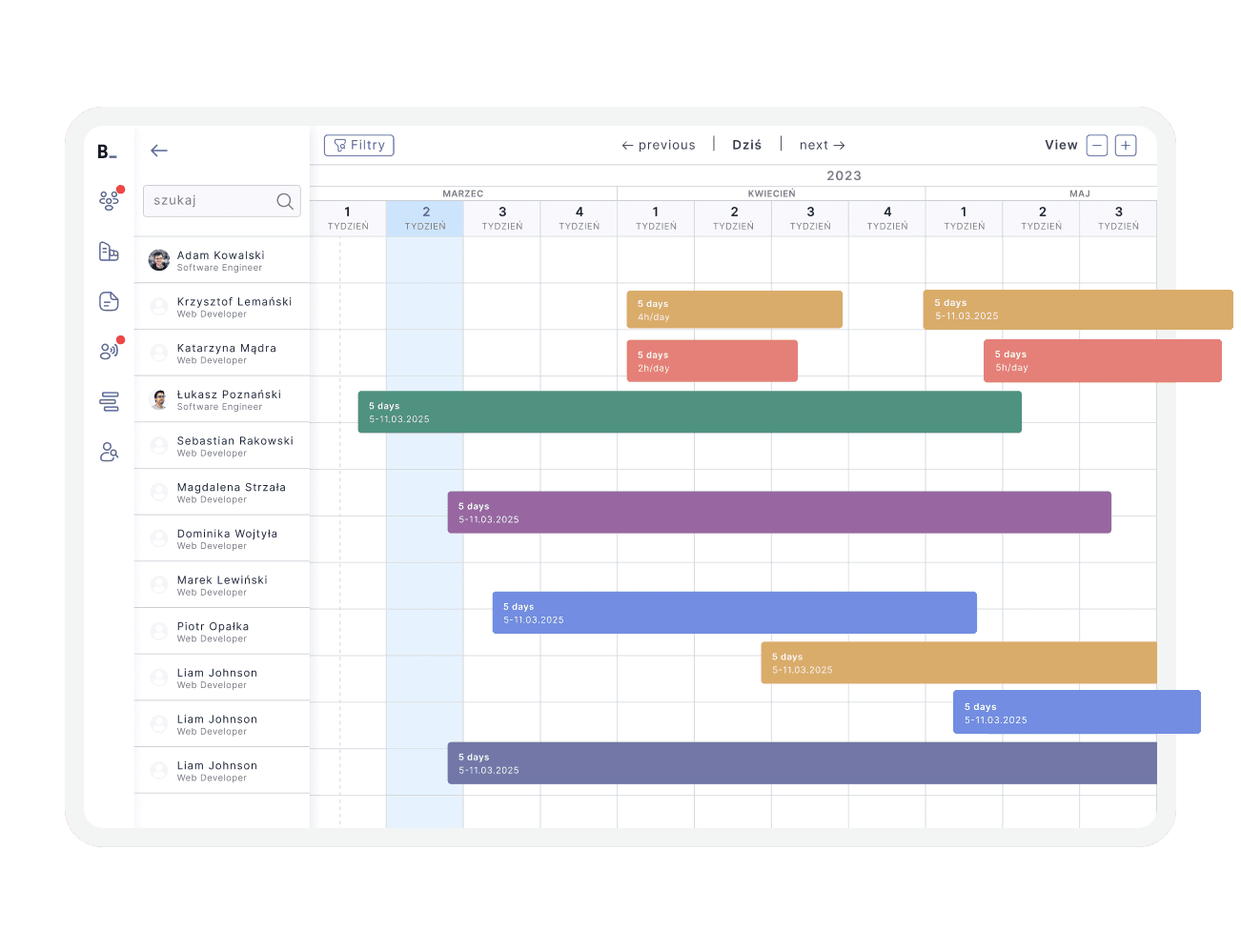Click the B_ logo in the sidebar

(107, 152)
